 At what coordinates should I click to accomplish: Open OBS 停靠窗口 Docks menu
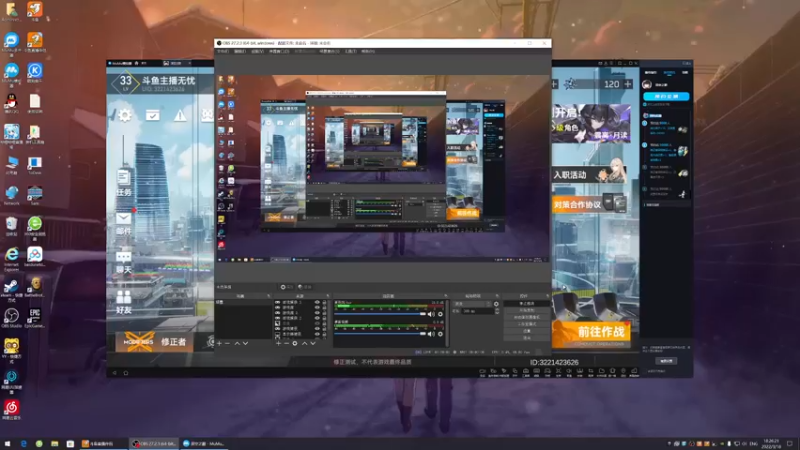279,52
